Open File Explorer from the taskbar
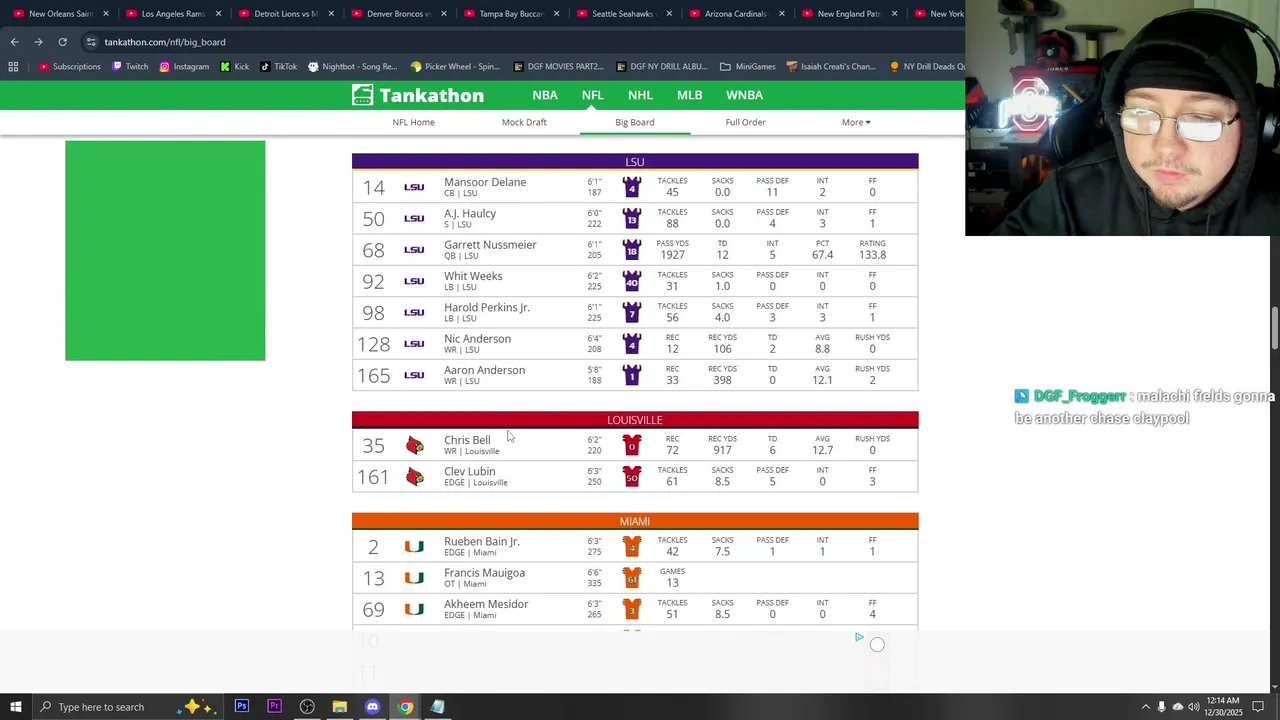1280x720 pixels. pyautogui.click(x=340, y=707)
